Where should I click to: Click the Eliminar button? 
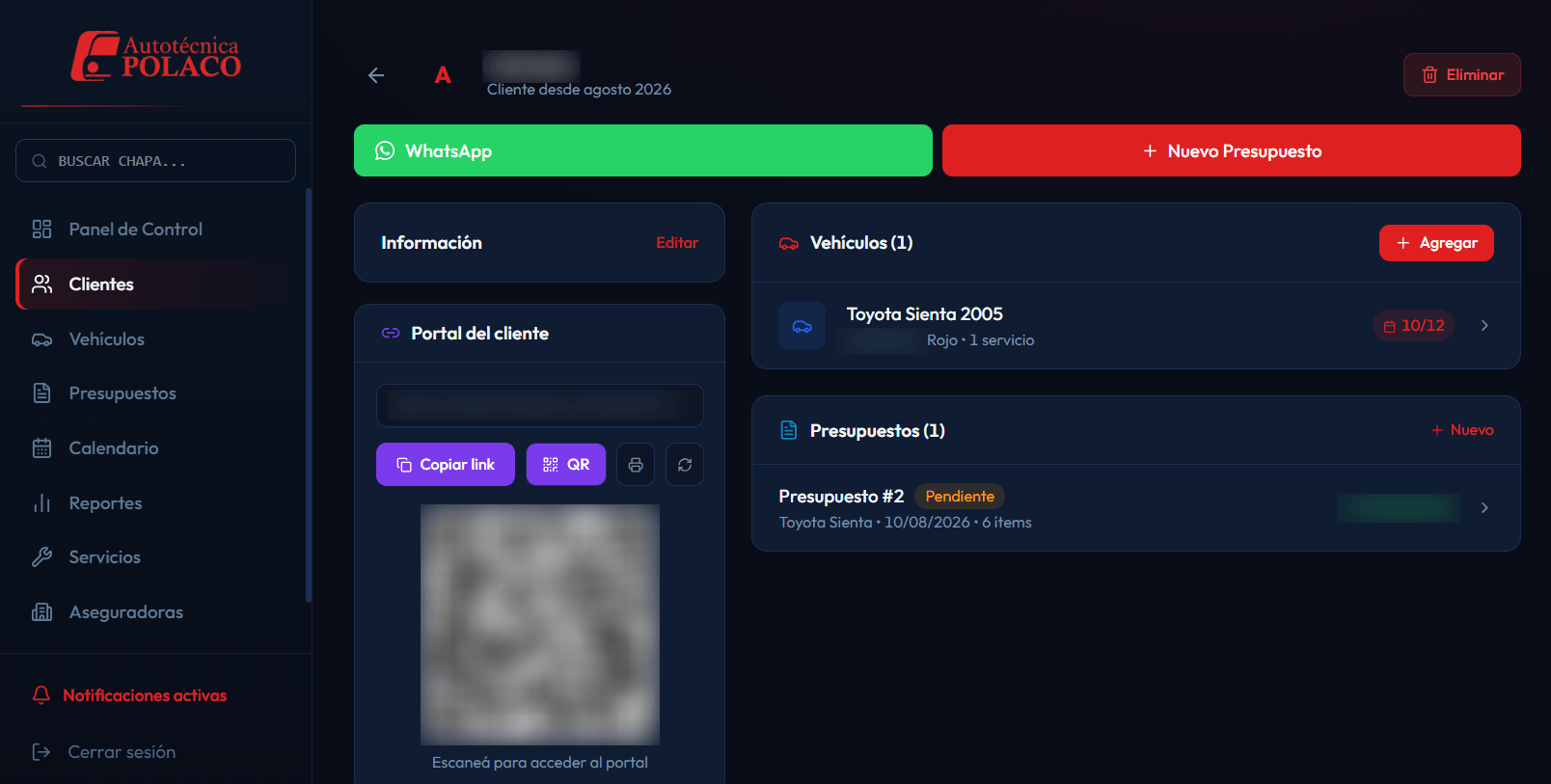point(1462,75)
